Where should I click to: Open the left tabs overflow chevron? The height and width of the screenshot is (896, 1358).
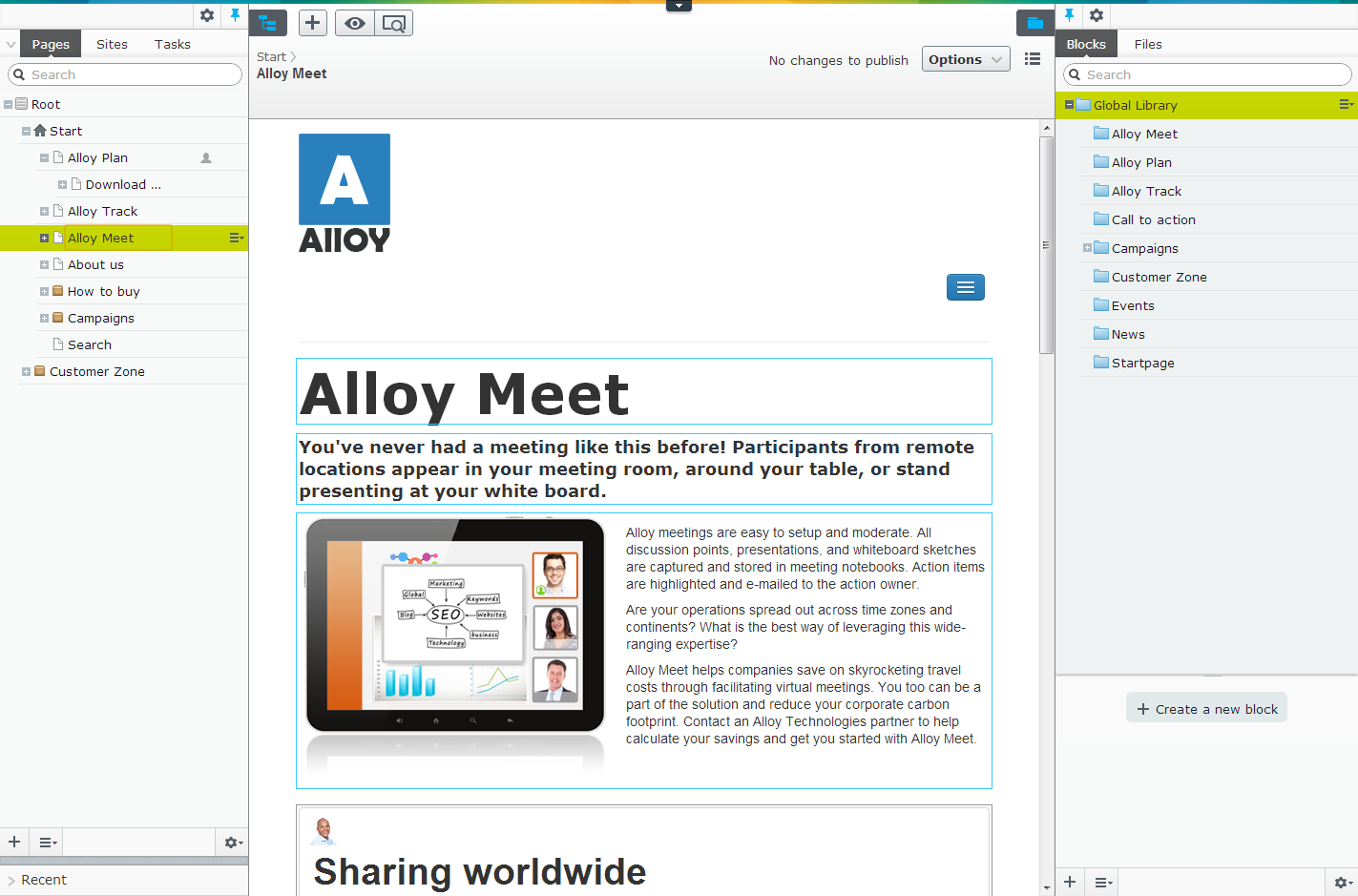pyautogui.click(x=10, y=44)
